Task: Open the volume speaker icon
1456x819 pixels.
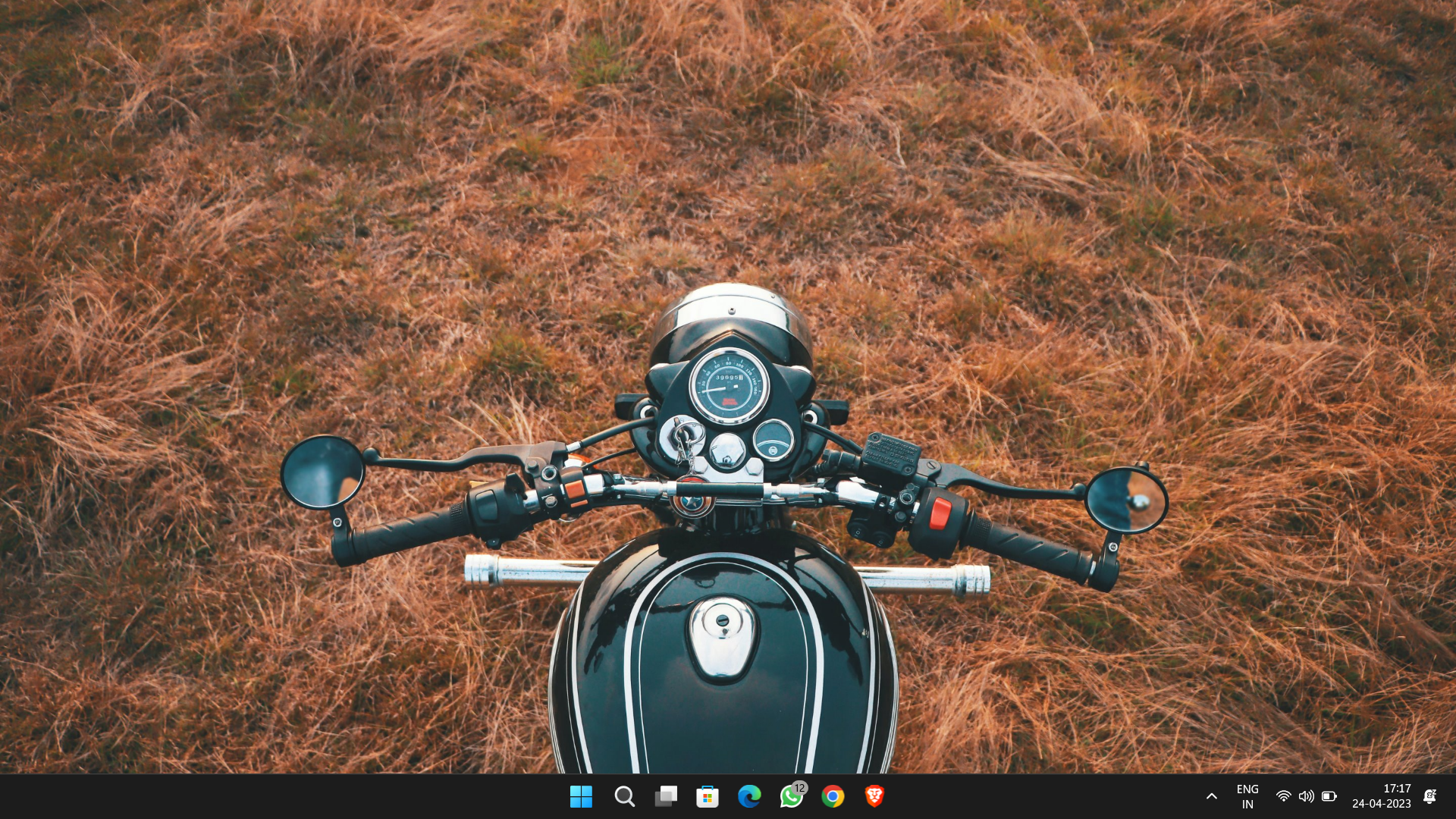Action: click(x=1306, y=796)
